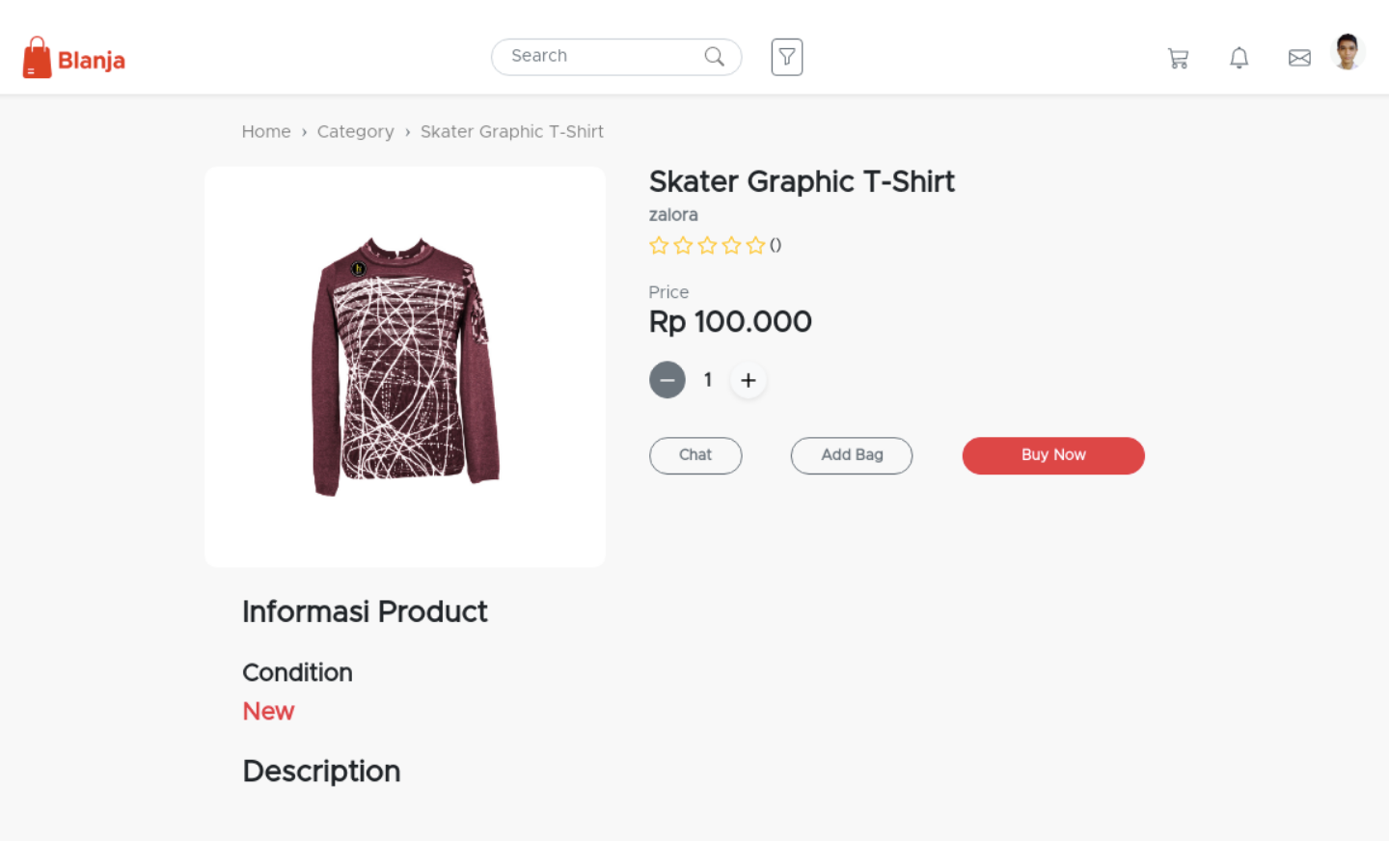Rate product with first star
1389x868 pixels.
point(659,245)
